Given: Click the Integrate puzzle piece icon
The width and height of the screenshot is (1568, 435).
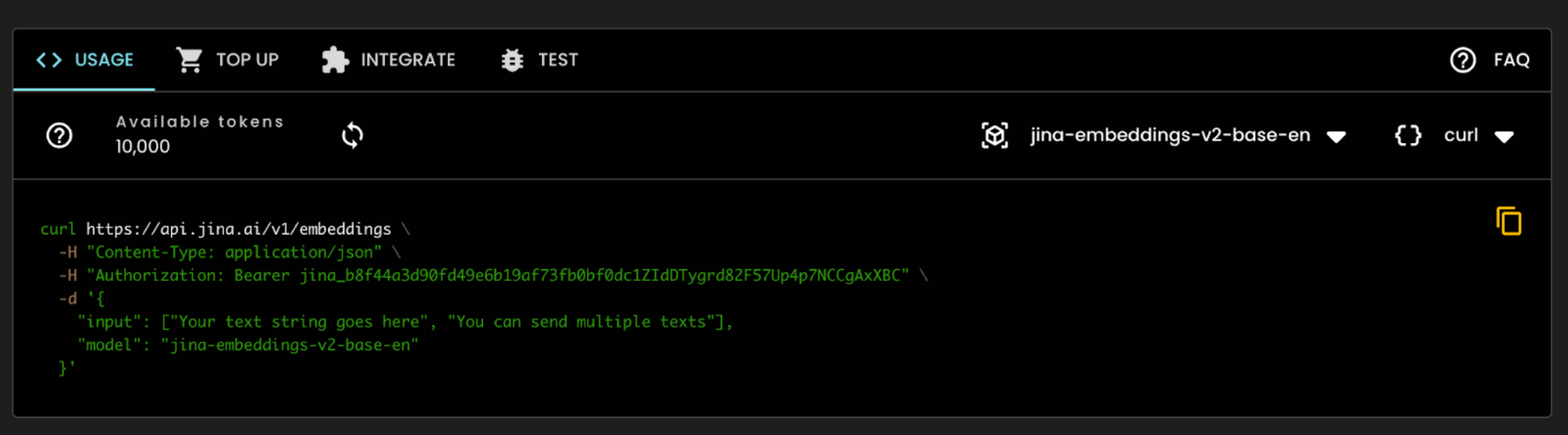Looking at the screenshot, I should (335, 60).
